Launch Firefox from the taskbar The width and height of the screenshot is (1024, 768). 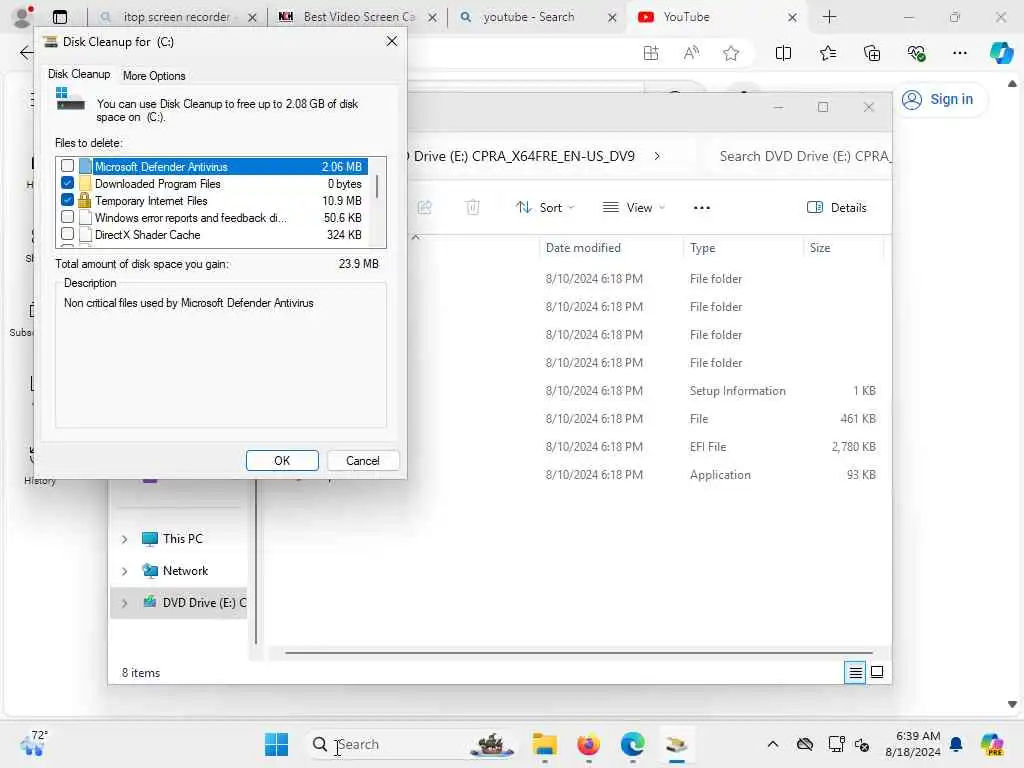tap(588, 744)
